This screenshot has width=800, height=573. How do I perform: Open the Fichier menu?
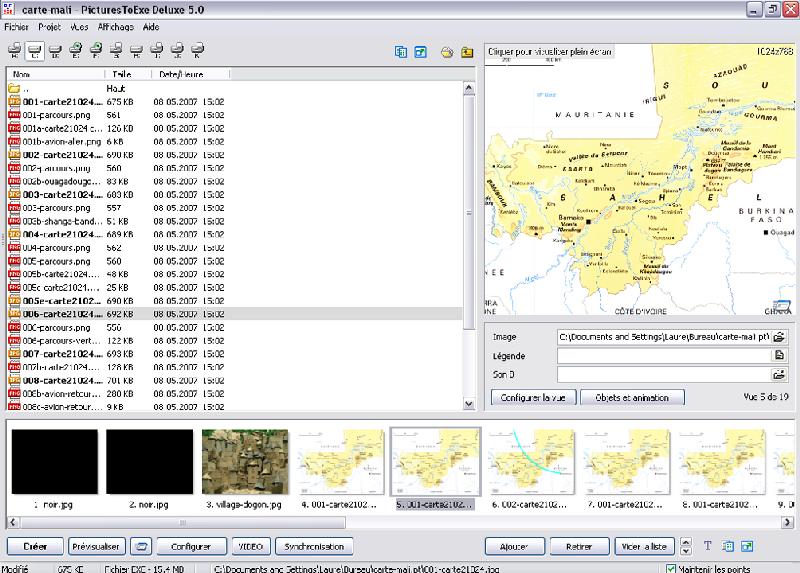[x=16, y=27]
